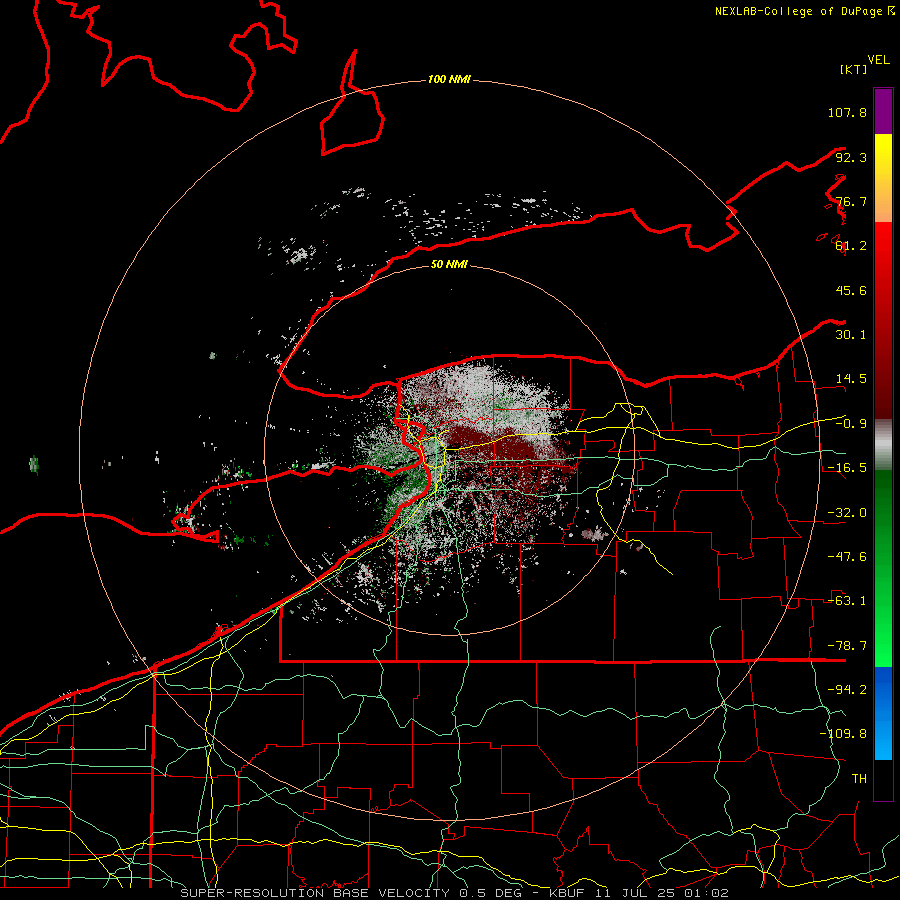Image resolution: width=900 pixels, height=900 pixels.
Task: Click the 45.6 velocity scale value
Action: [x=851, y=290]
